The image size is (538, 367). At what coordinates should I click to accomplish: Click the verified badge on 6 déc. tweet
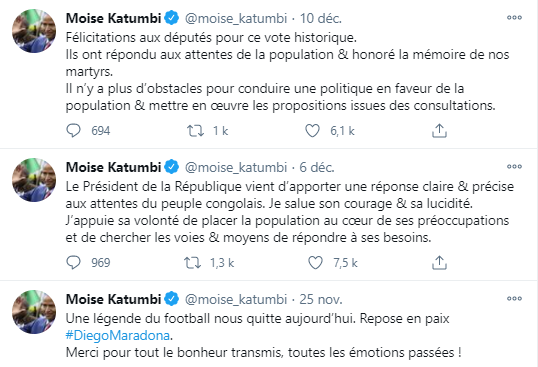[172, 167]
